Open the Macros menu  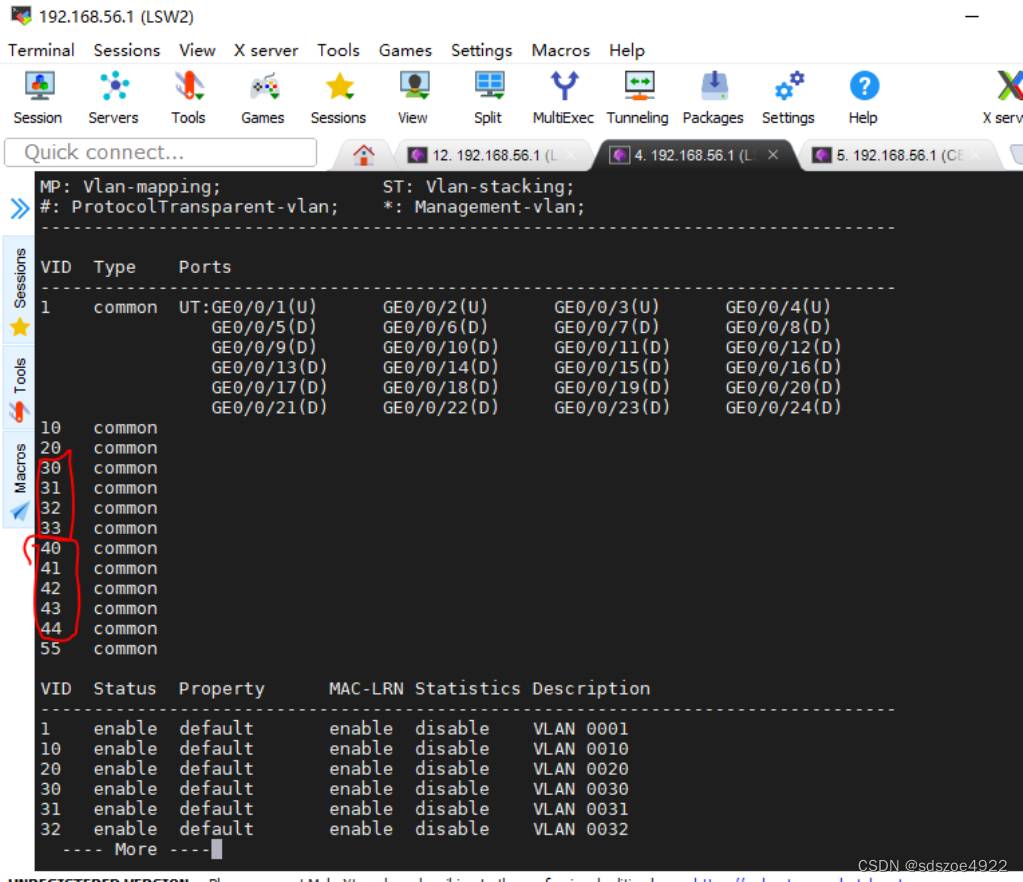click(x=560, y=50)
